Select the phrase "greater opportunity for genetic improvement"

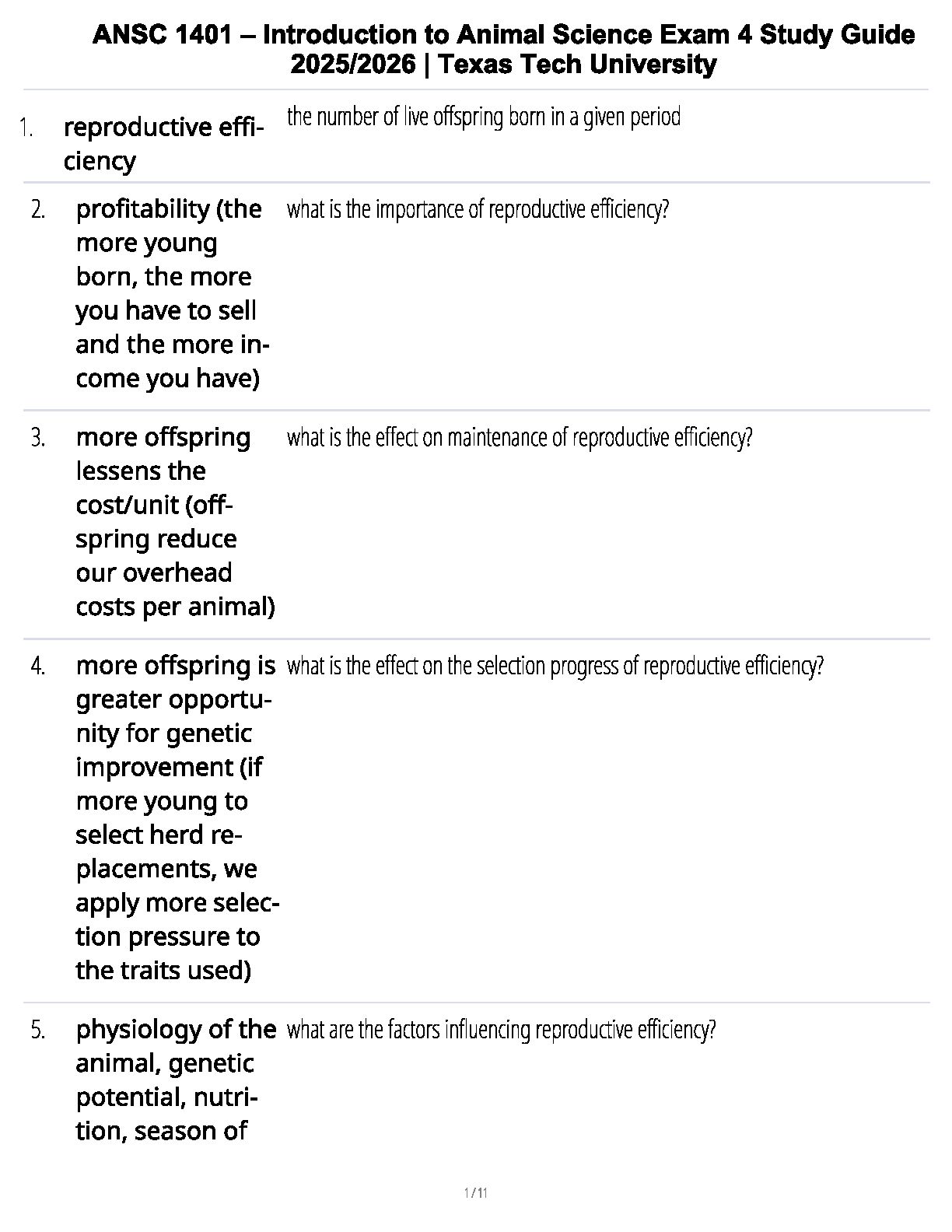click(x=171, y=733)
